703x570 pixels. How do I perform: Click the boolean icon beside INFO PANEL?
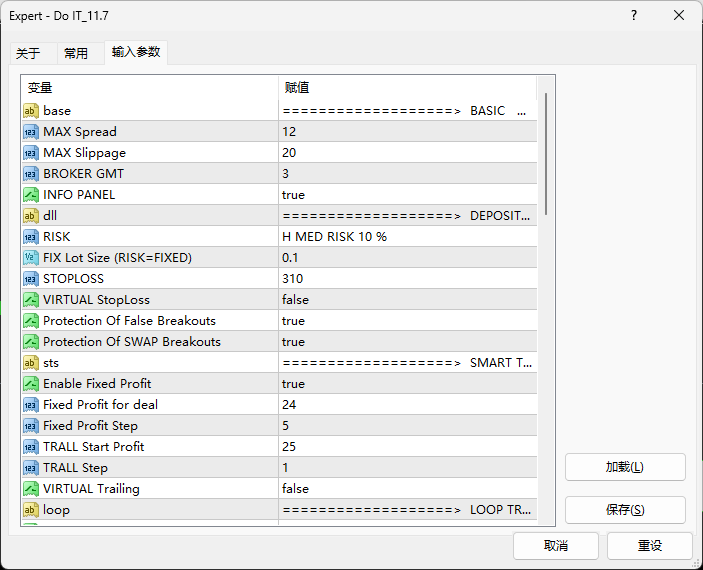30,195
